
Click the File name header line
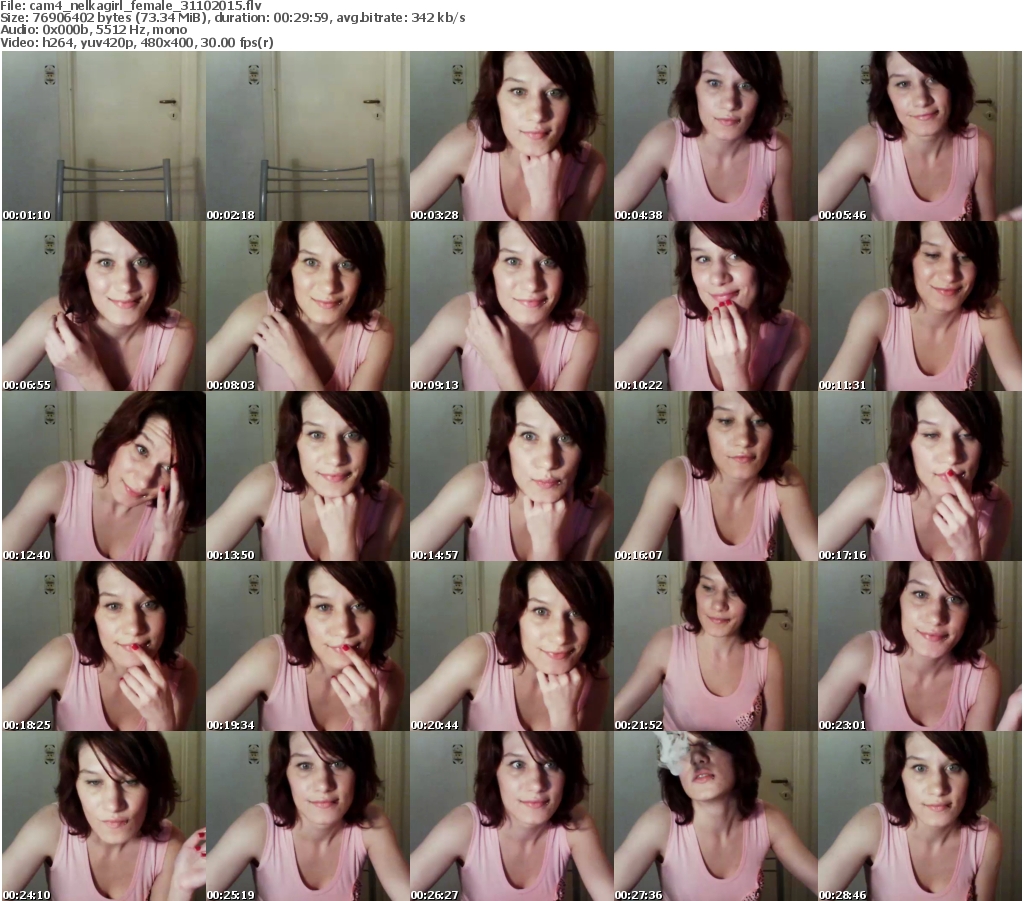click(x=131, y=6)
